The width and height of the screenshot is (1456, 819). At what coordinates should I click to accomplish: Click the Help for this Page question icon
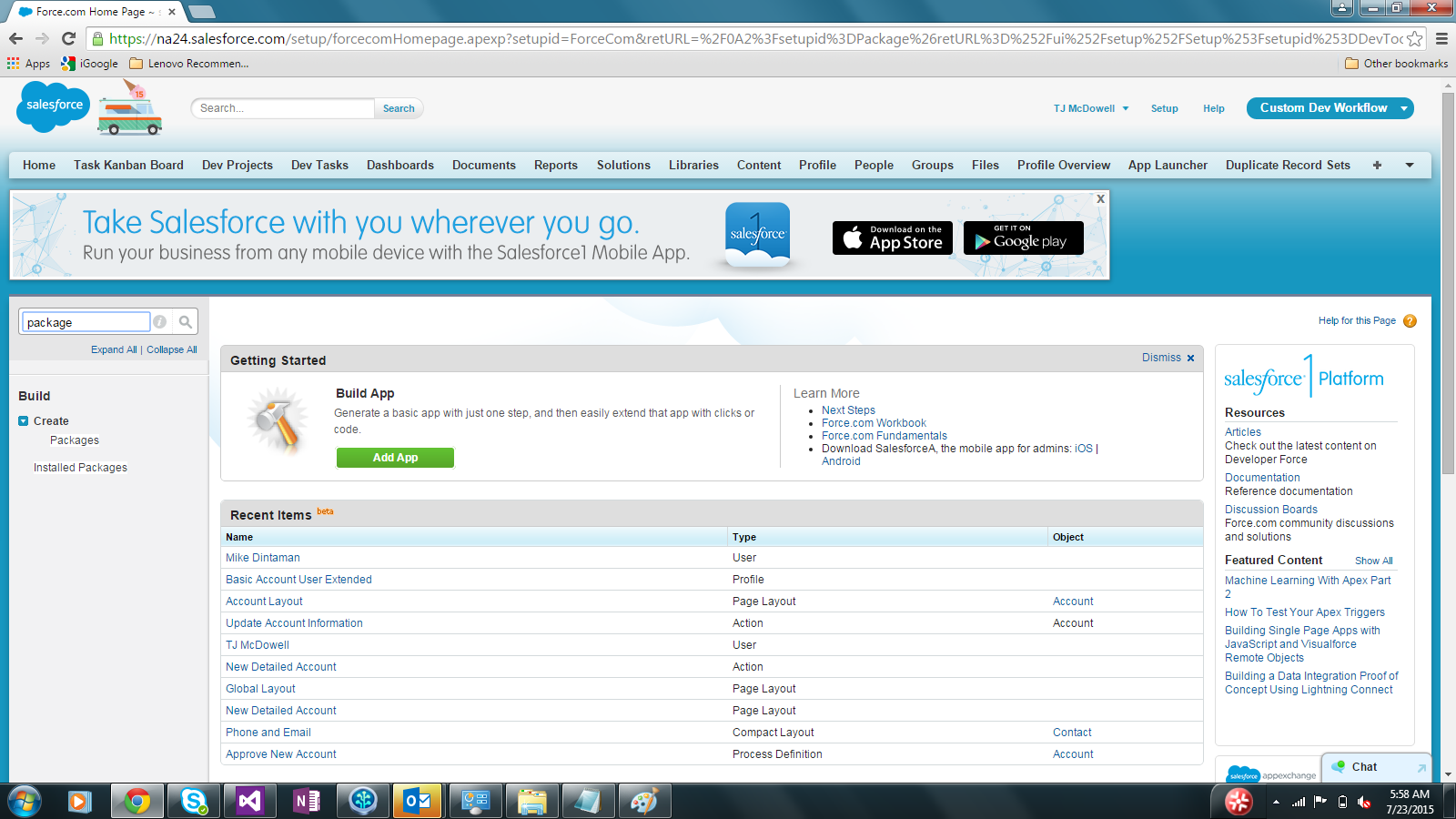1410,321
